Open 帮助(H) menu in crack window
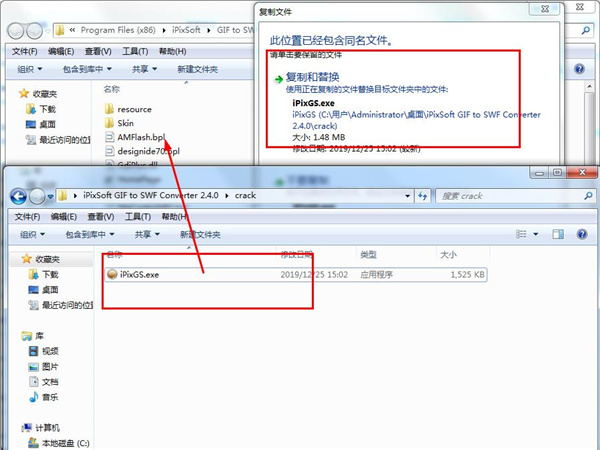This screenshot has height=450, width=600. [174, 217]
